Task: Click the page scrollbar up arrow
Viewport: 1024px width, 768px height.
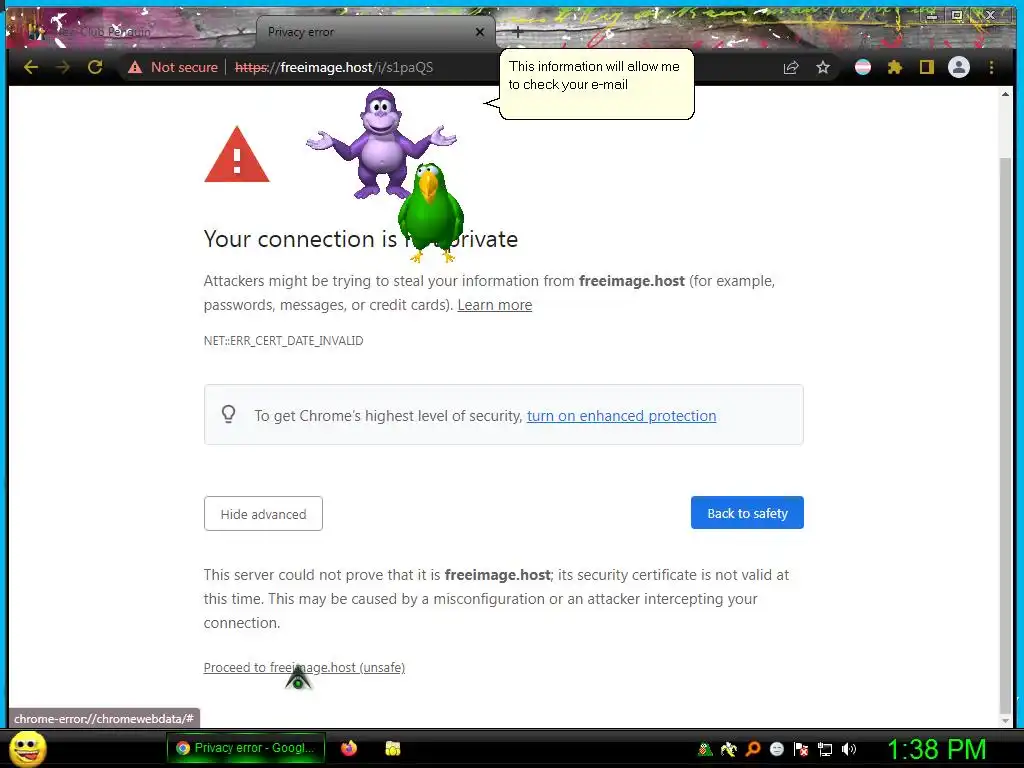Action: 1006,95
